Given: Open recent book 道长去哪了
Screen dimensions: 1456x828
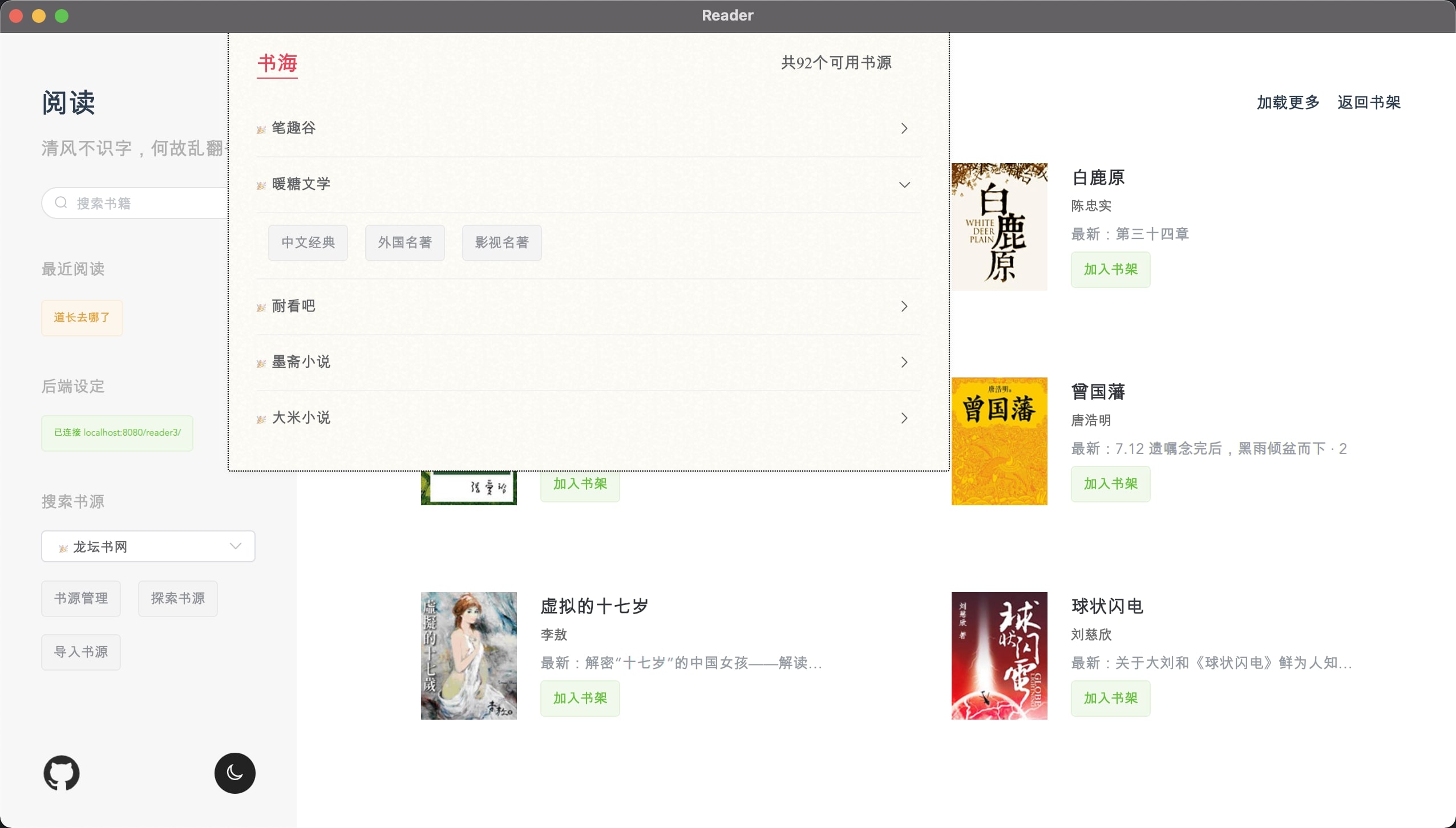Looking at the screenshot, I should pyautogui.click(x=82, y=318).
